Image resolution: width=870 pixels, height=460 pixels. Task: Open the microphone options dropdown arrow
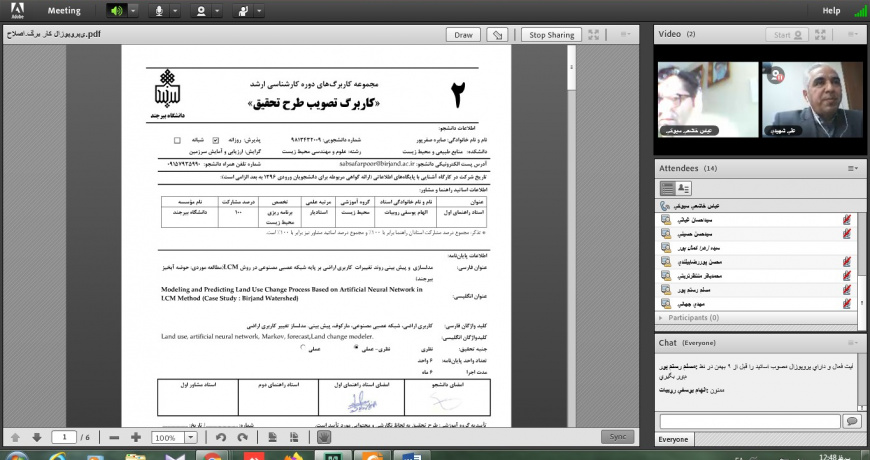[175, 11]
